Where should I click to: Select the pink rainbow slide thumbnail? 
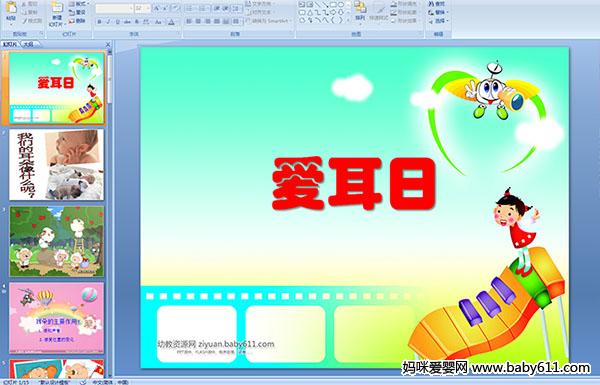[57, 318]
